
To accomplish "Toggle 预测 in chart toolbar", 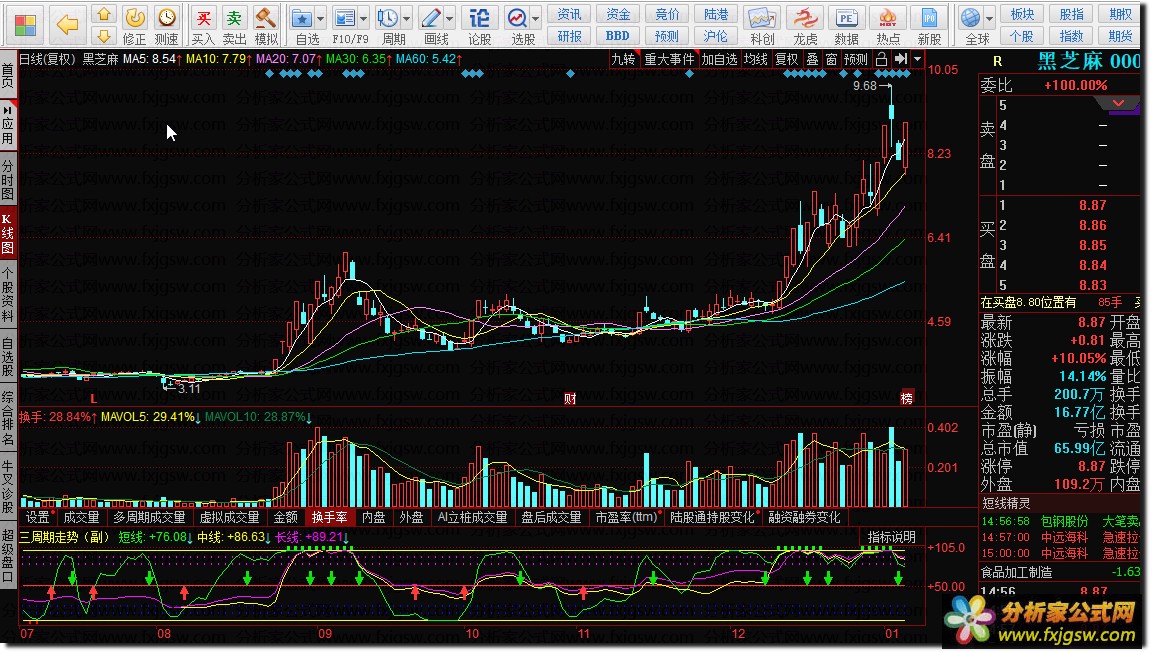I will click(x=856, y=60).
